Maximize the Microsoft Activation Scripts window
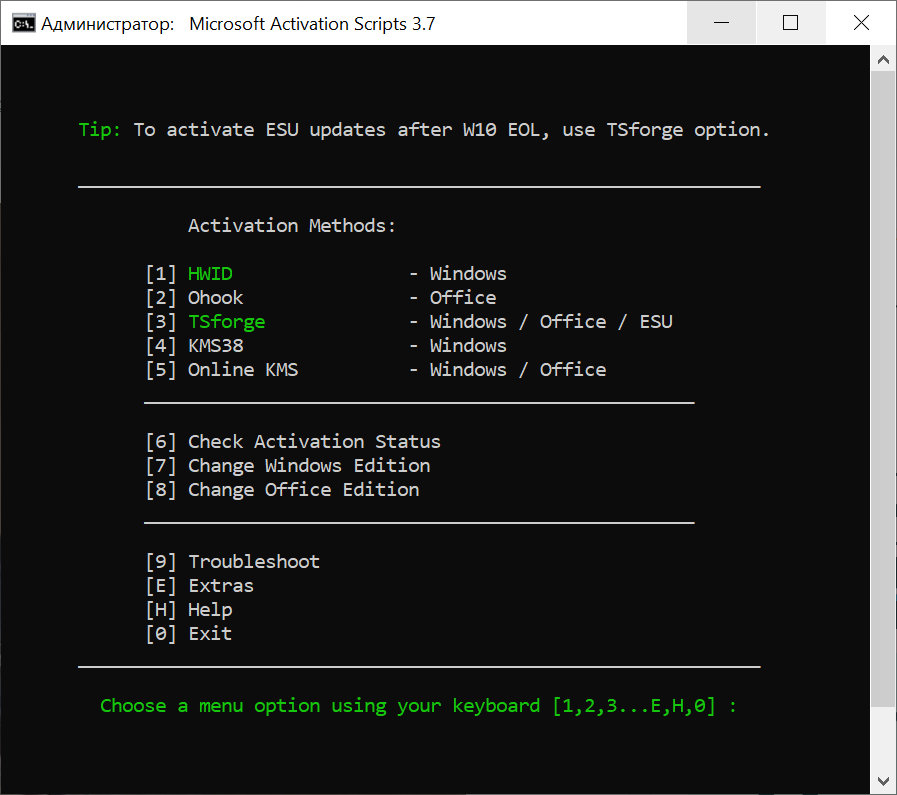 point(791,23)
